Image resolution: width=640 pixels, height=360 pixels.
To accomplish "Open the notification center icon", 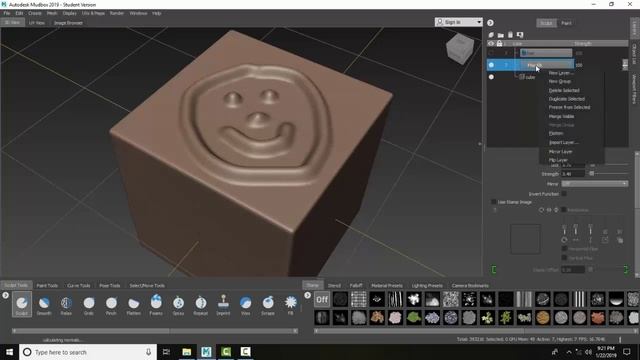I will [x=627, y=351].
